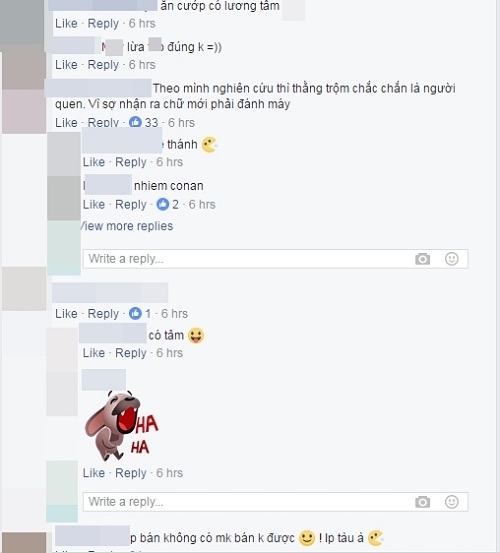Like the 'nhiem conan' comment
This screenshot has height=553, width=500.
(x=94, y=205)
